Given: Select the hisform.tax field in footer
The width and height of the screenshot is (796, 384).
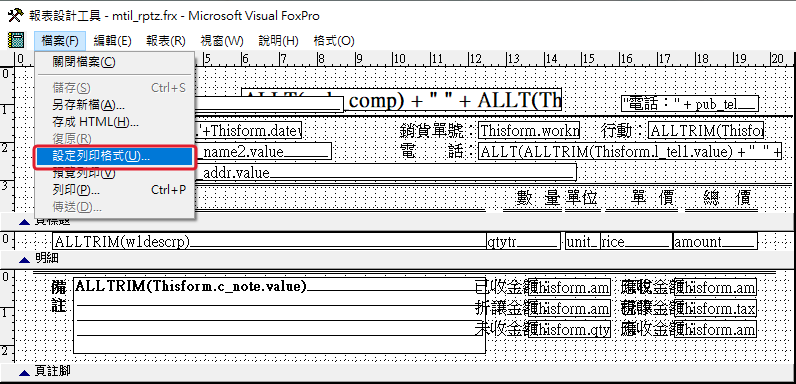Looking at the screenshot, I should click(716, 308).
